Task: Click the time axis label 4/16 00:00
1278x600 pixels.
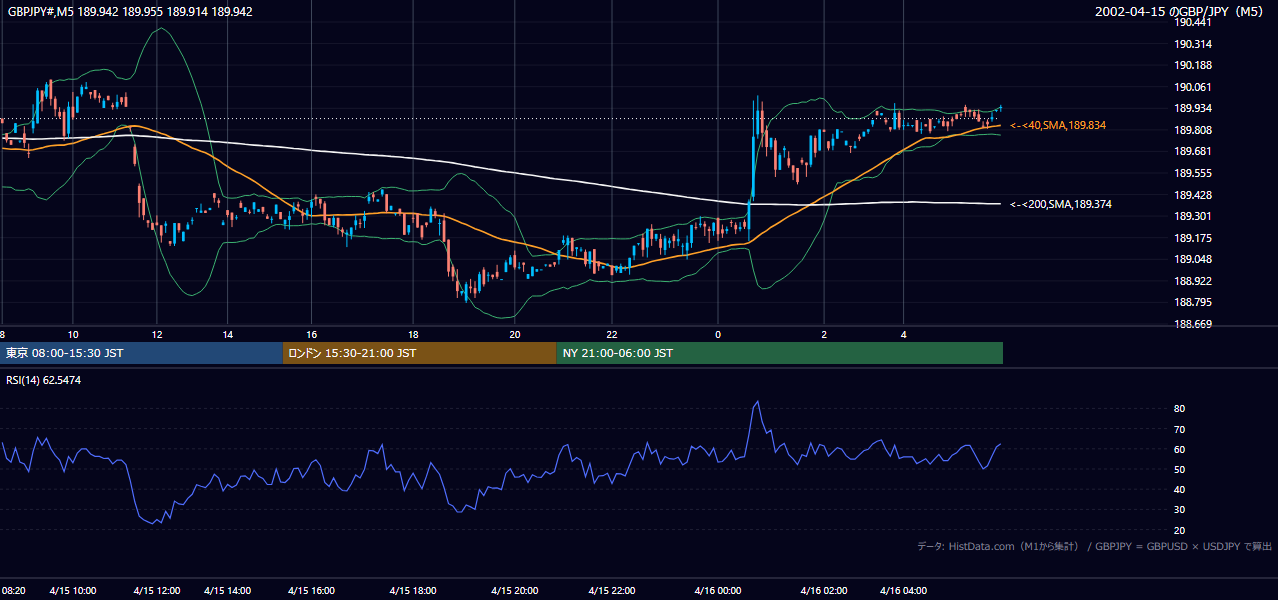Action: (717, 591)
